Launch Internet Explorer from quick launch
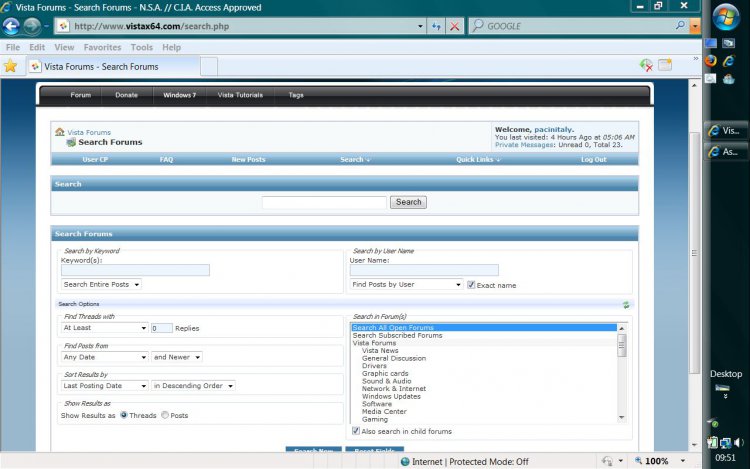The width and height of the screenshot is (750, 469). click(x=728, y=61)
